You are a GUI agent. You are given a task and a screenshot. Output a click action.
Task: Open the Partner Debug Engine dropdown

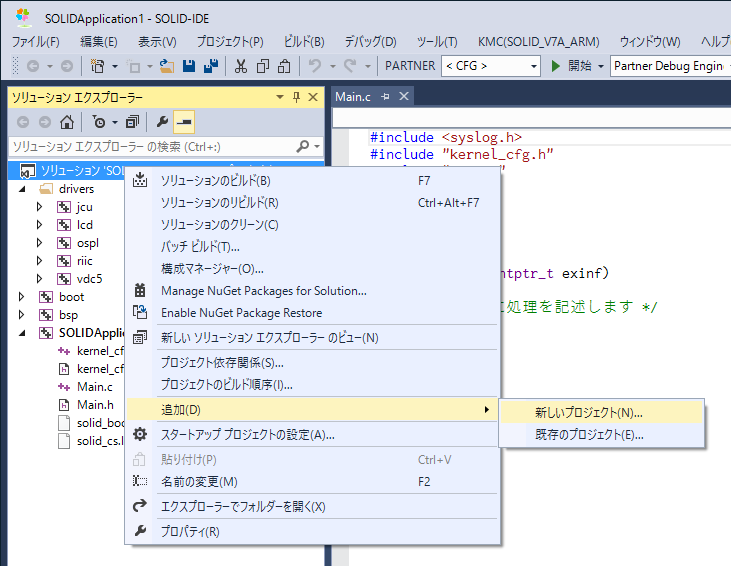tap(670, 66)
